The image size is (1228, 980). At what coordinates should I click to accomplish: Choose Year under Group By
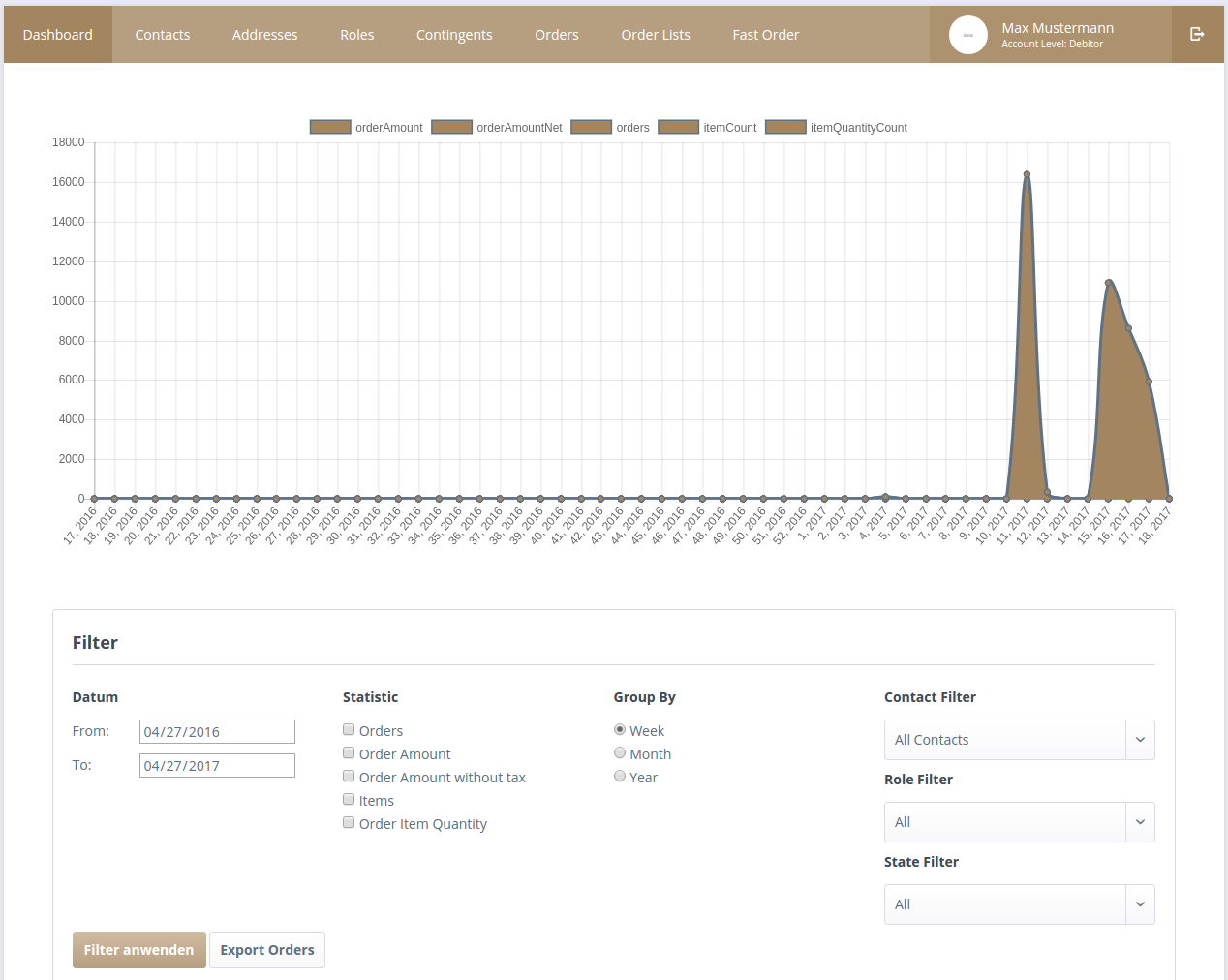620,777
